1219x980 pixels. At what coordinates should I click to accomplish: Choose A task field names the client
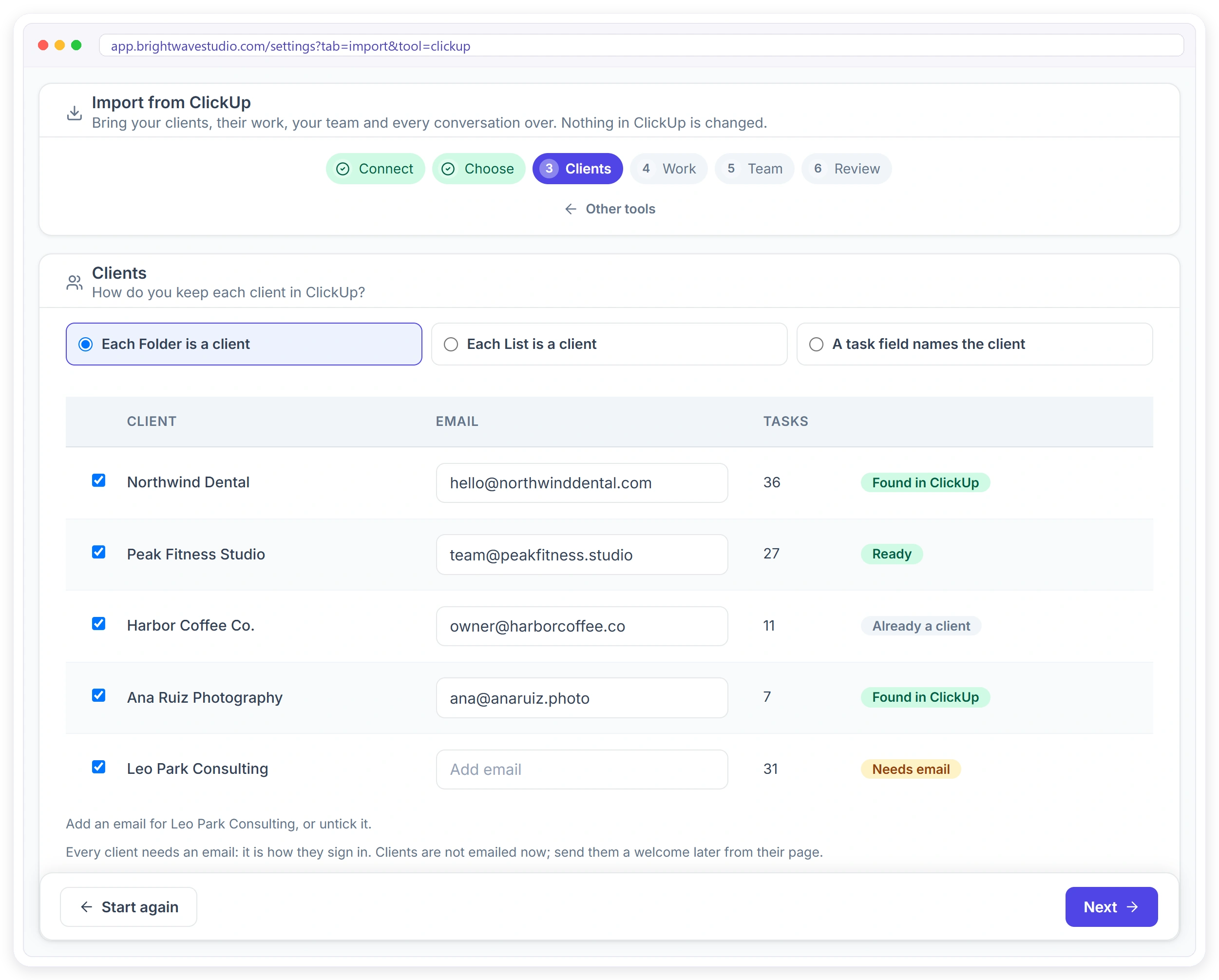pos(974,344)
